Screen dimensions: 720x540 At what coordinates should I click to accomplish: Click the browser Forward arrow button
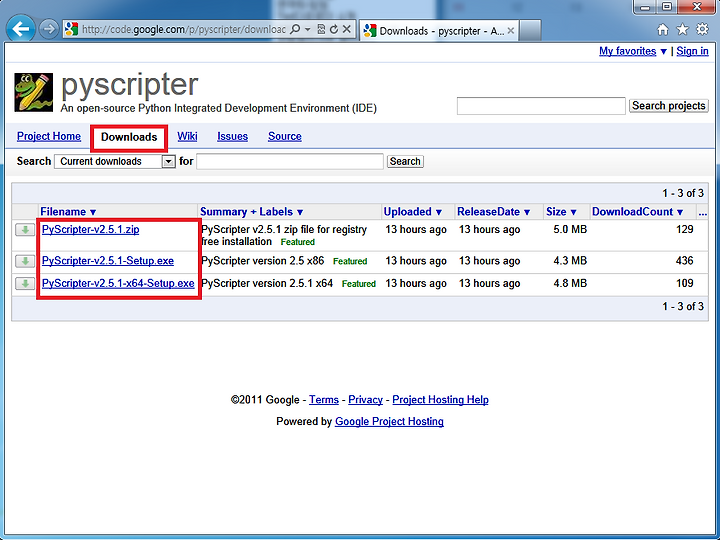[49, 29]
